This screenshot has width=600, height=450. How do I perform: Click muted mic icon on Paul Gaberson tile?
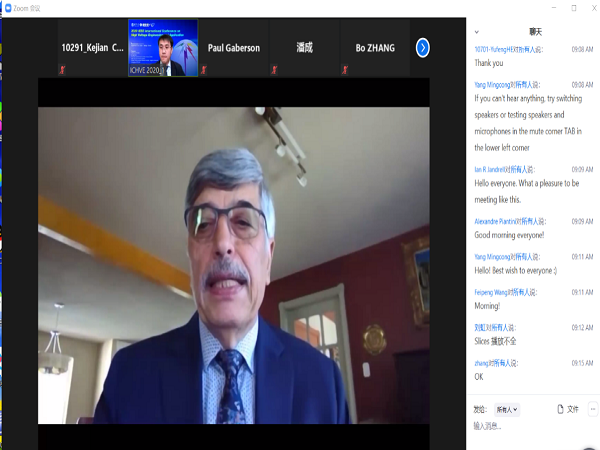205,70
